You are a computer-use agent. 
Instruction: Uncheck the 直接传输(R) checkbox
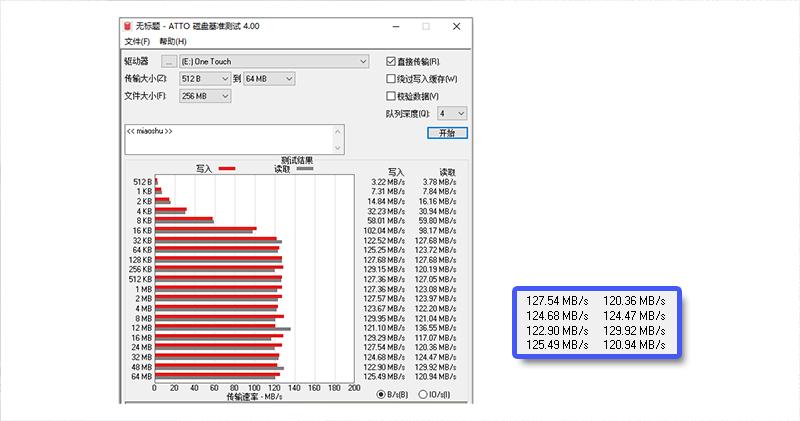coord(391,62)
